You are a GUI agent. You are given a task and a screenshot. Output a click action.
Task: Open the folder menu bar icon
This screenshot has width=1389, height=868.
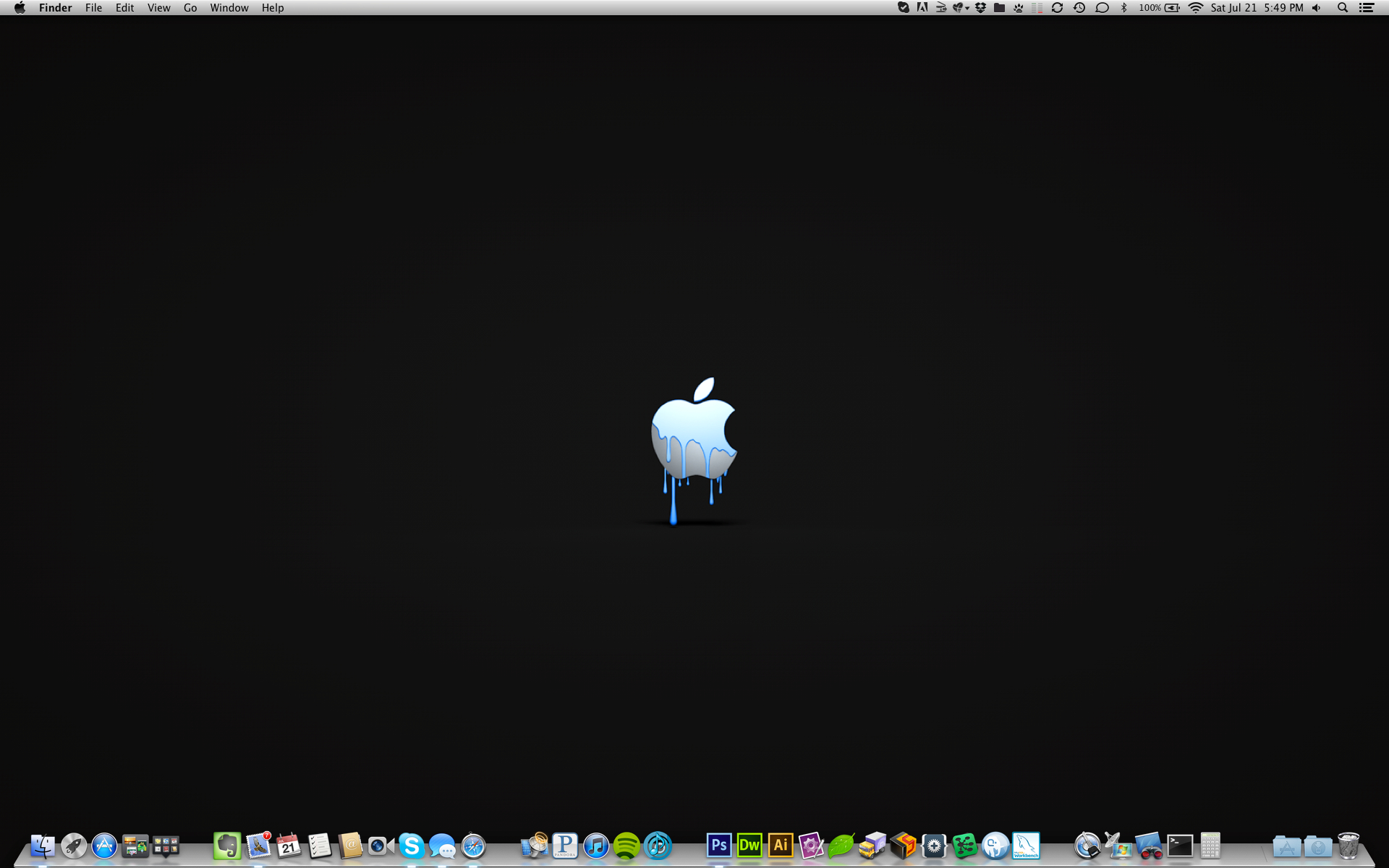pyautogui.click(x=999, y=7)
